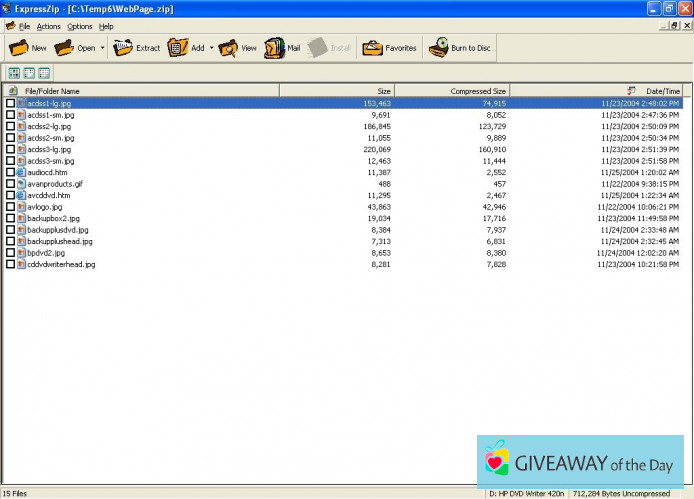Click the View file toolbar icon
Viewport: 694px width, 499px height.
[x=228, y=48]
